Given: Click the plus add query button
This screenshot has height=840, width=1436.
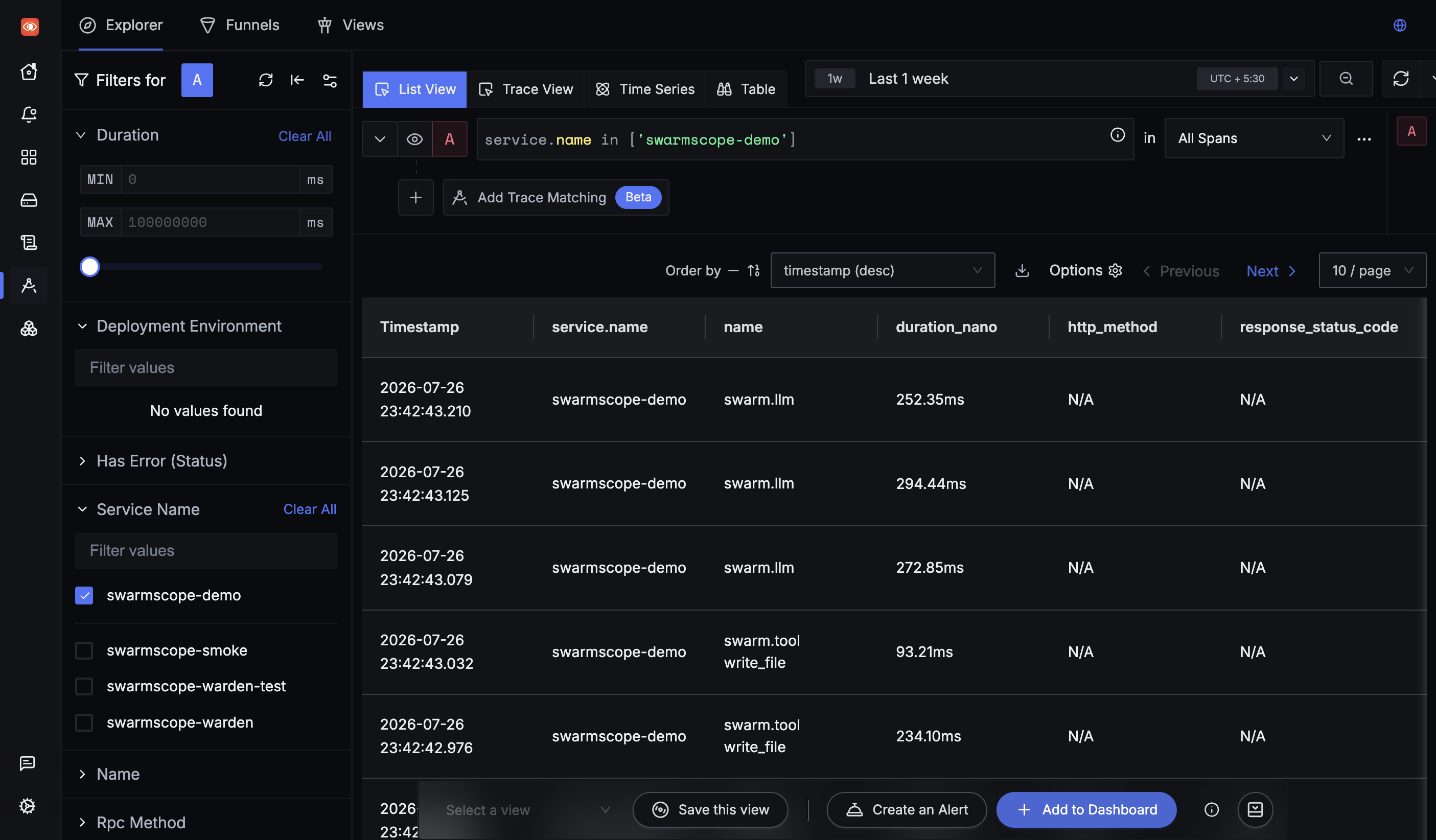Looking at the screenshot, I should pos(416,197).
